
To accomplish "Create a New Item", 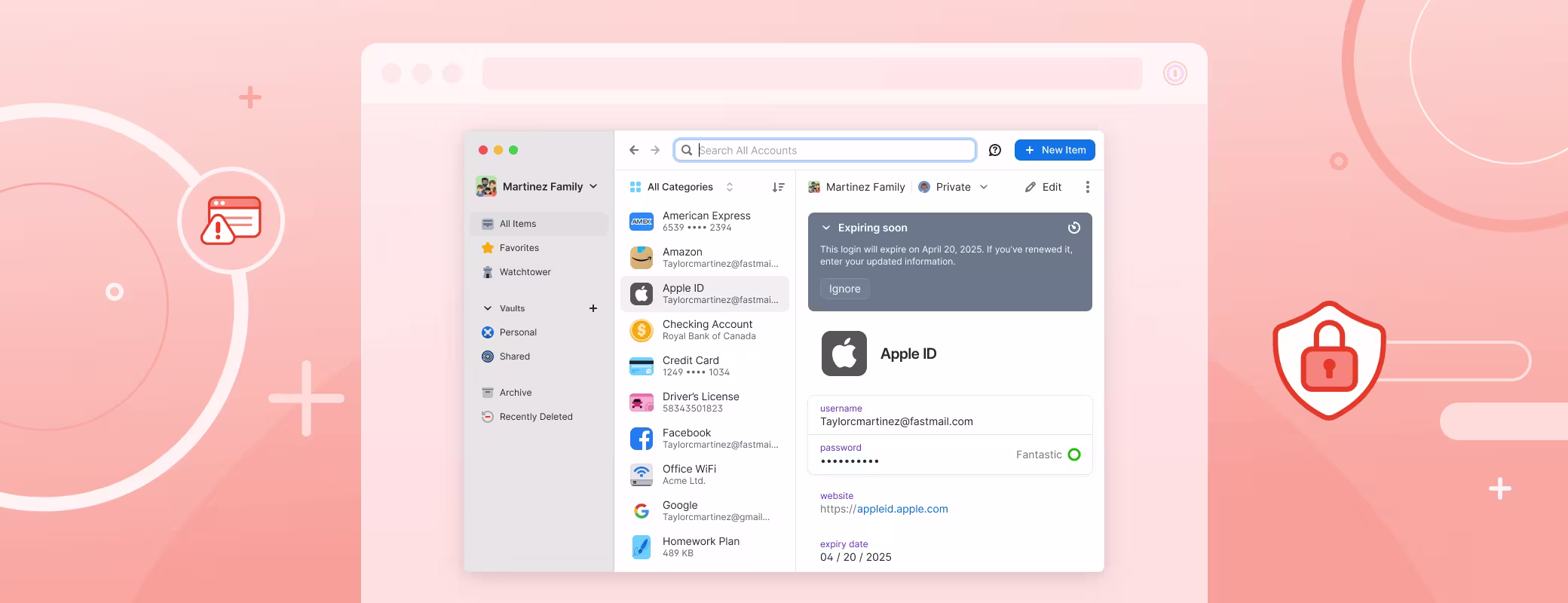I will coord(1055,150).
